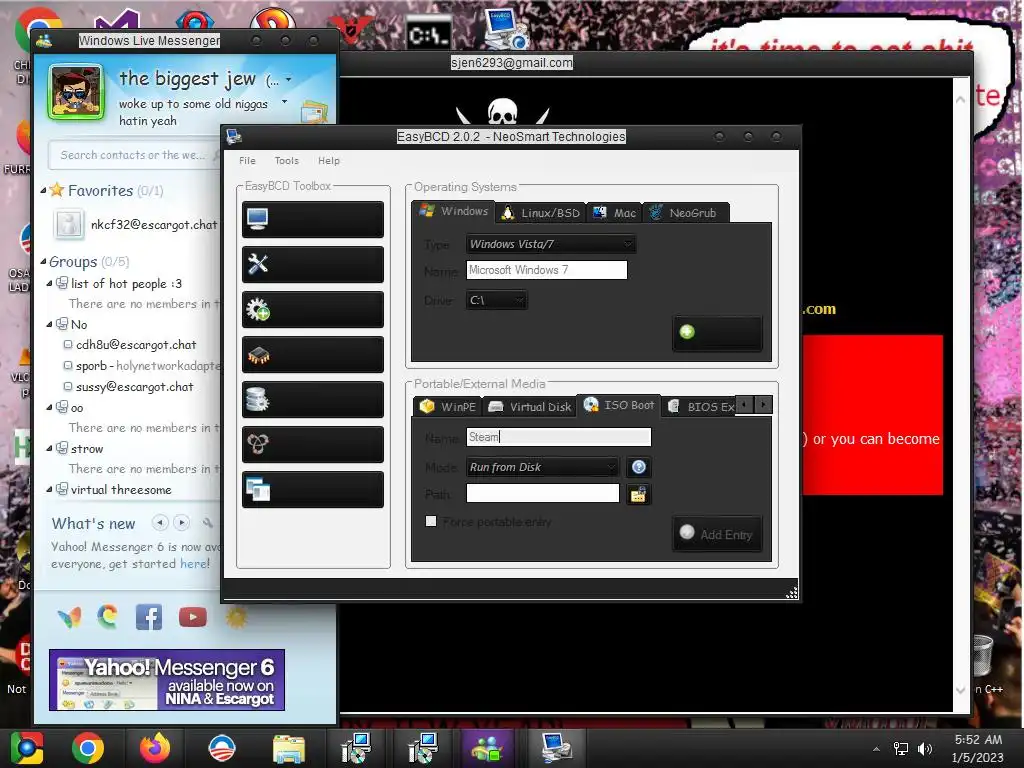Open the Recycle Bin on the desktop
This screenshot has width=1024, height=768.
pyautogui.click(x=982, y=656)
